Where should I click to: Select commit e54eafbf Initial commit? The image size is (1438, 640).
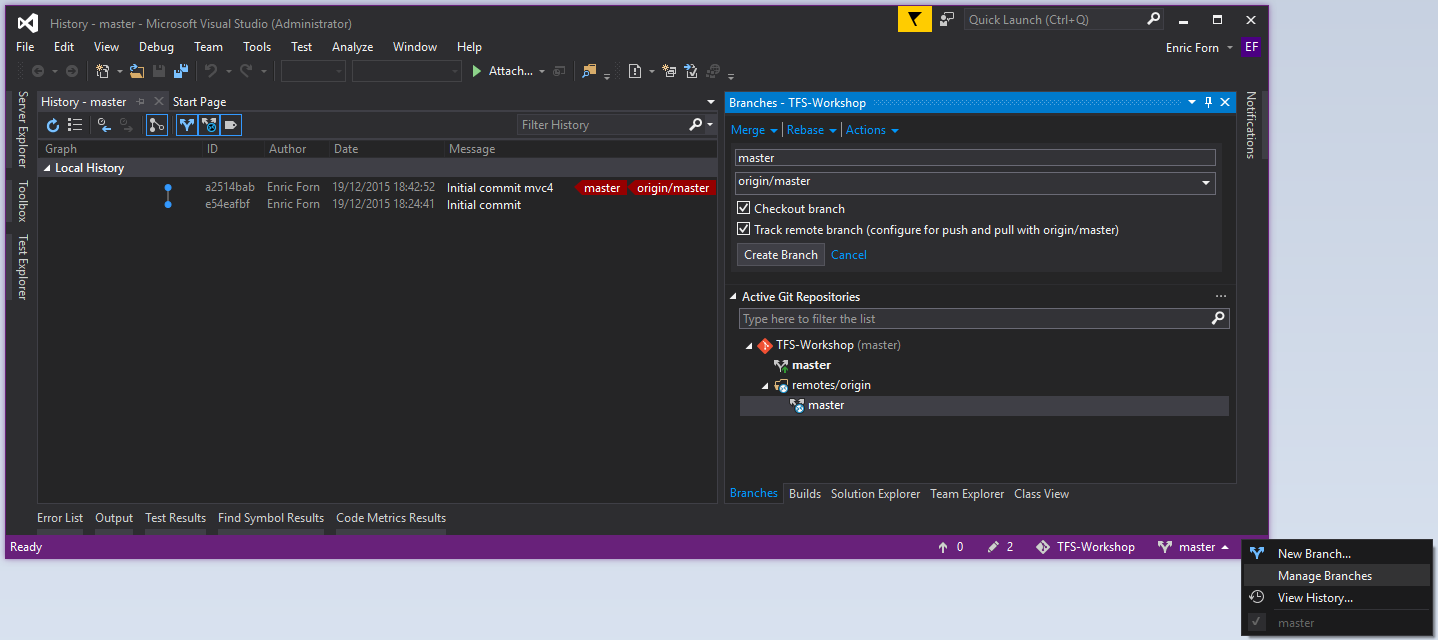coord(377,204)
